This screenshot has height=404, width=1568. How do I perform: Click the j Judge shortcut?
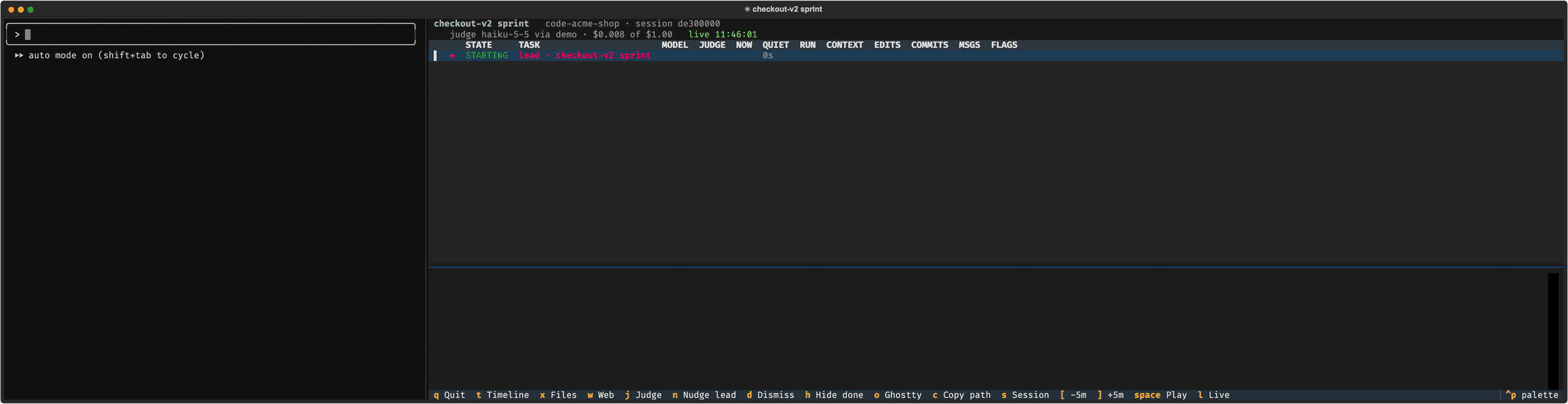643,395
